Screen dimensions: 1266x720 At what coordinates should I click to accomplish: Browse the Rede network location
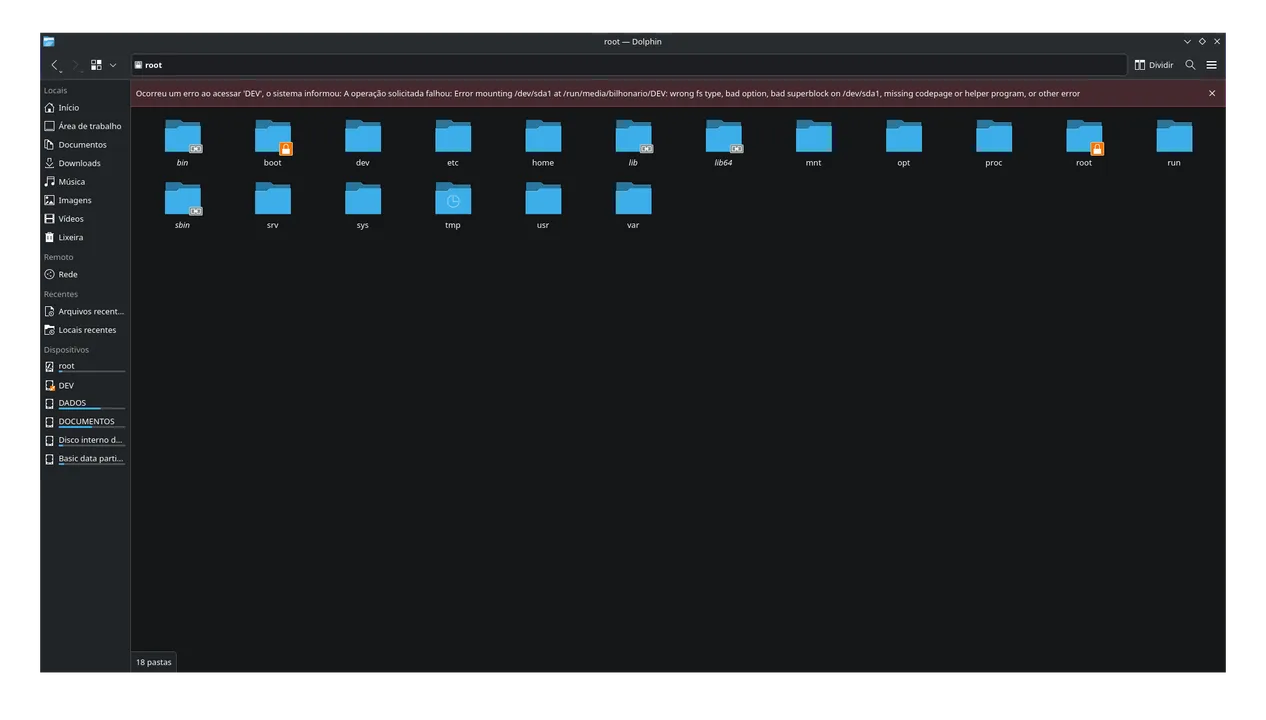[85, 274]
